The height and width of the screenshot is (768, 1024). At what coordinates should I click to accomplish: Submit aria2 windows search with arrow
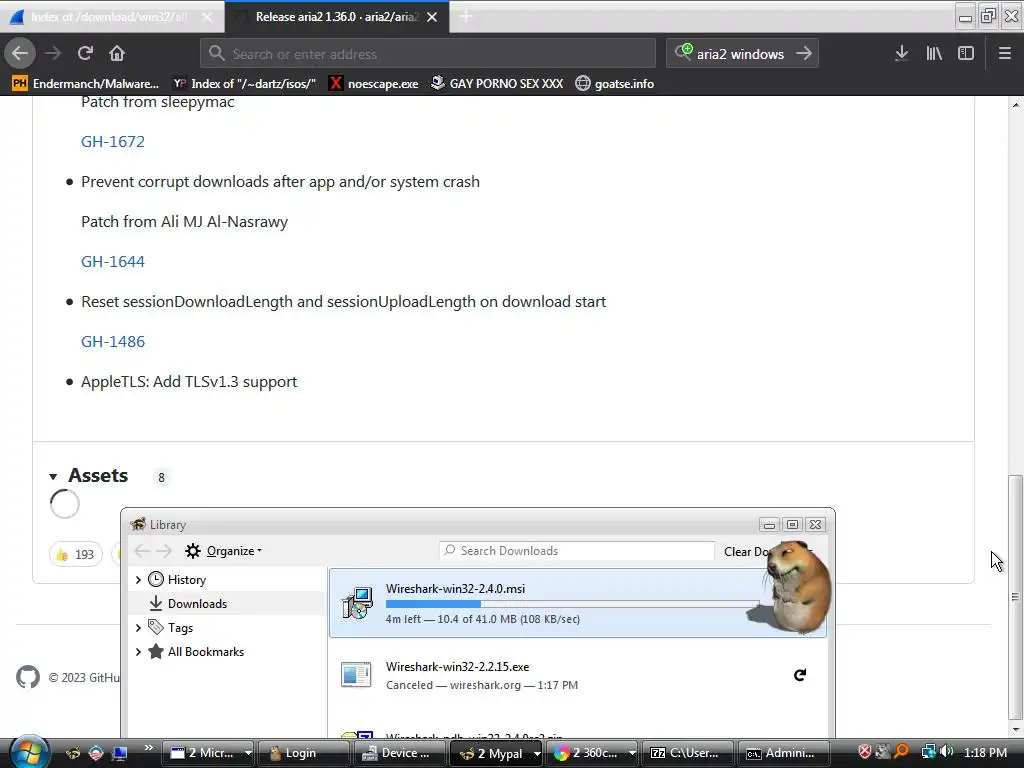[x=804, y=54]
